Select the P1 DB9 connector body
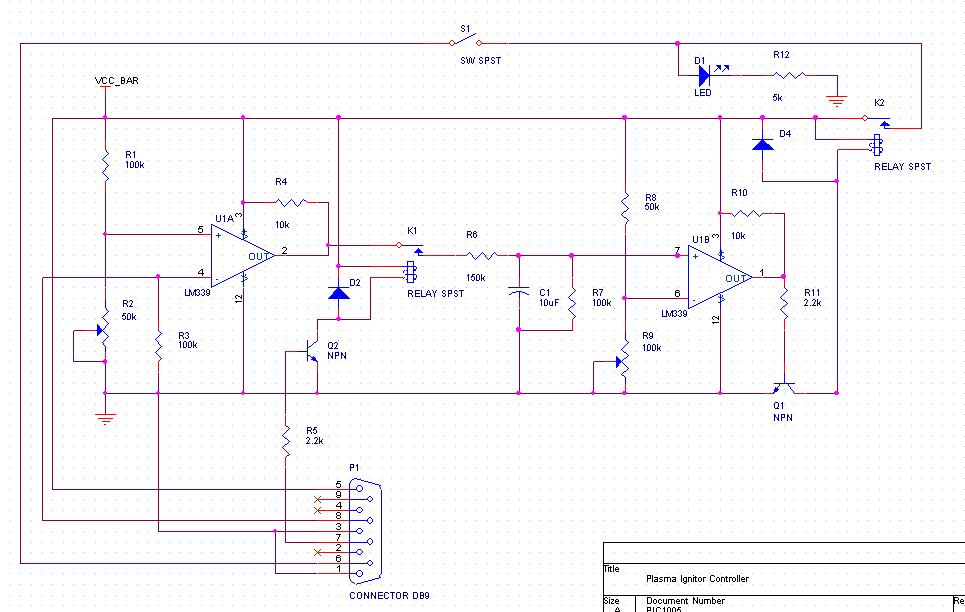Viewport: 965px width, 612px height. [365, 531]
